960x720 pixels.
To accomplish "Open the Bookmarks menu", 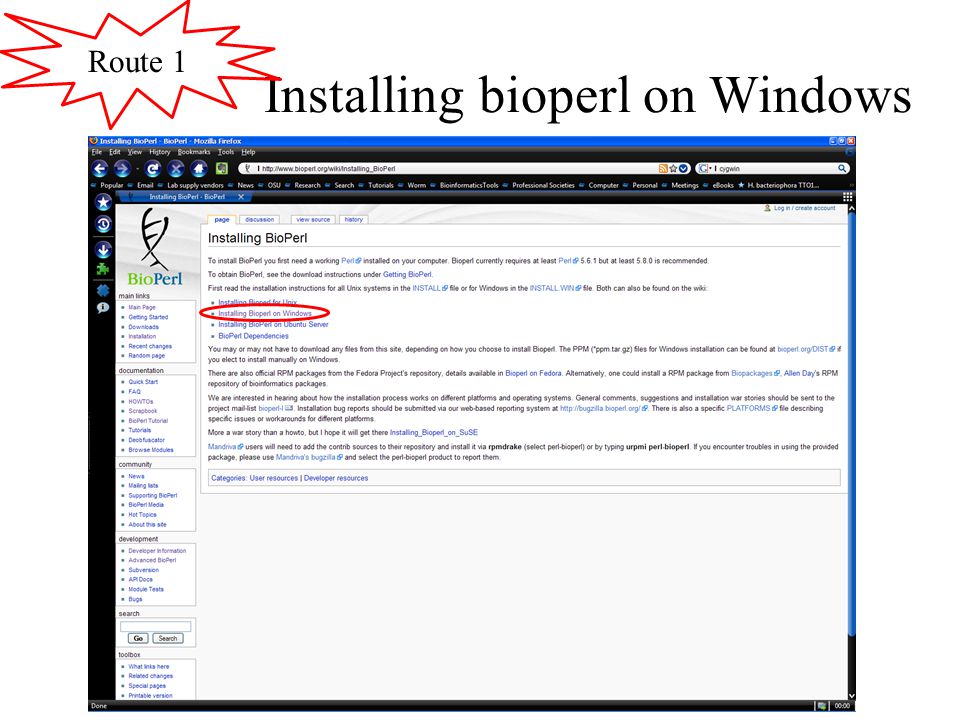I will pos(193,152).
